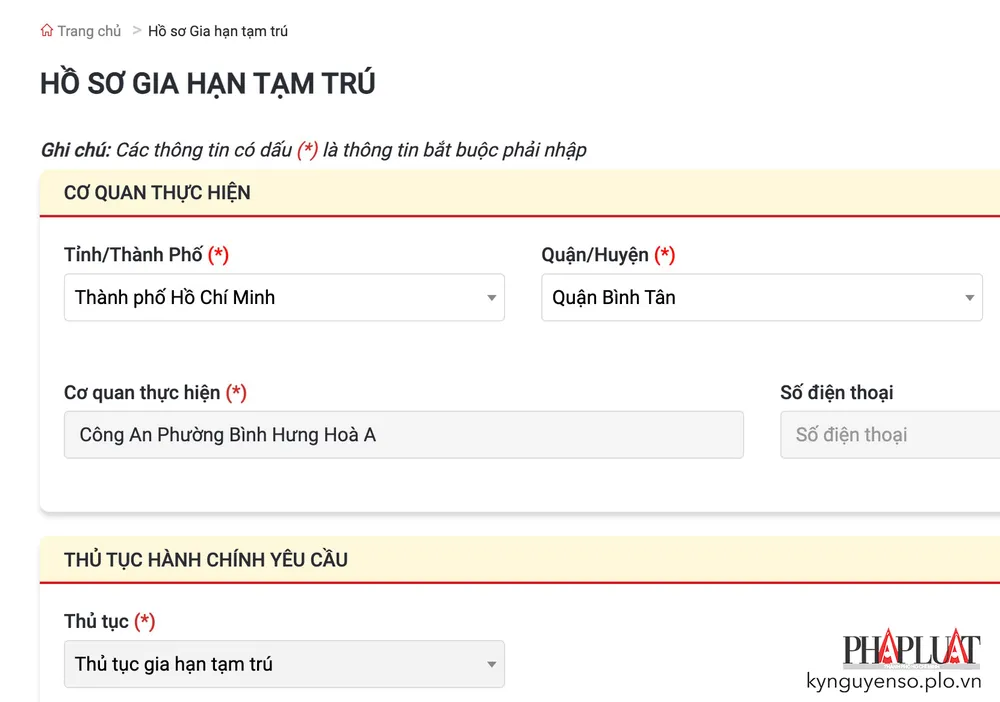
Task: Click the Thủ tục dropdown arrow icon
Action: pyautogui.click(x=491, y=664)
